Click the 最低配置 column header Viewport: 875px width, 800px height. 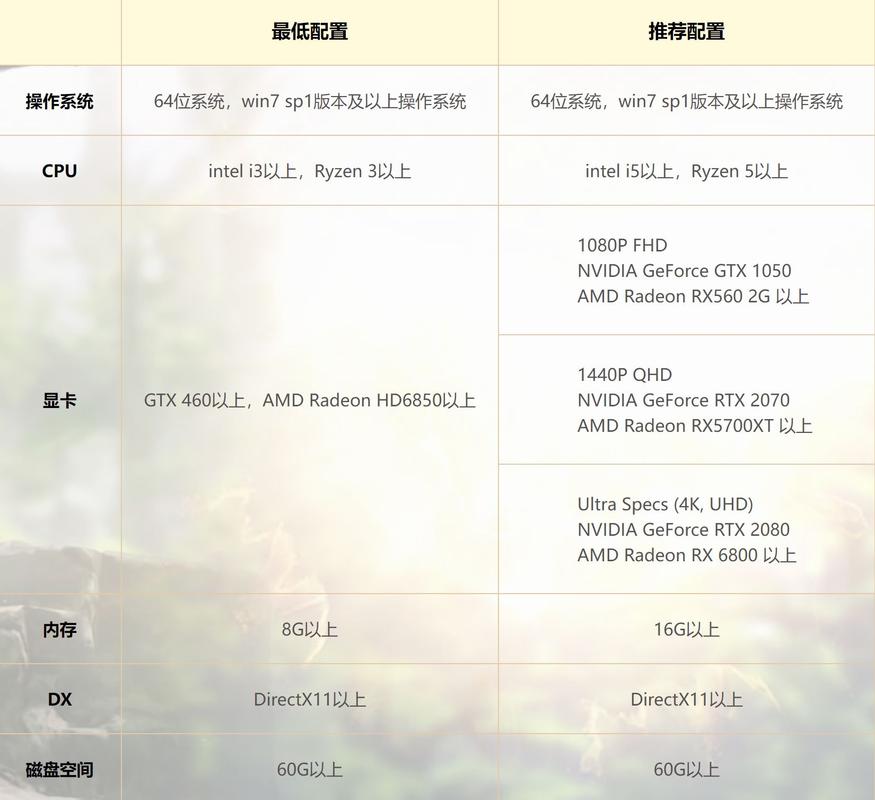pyautogui.click(x=308, y=31)
